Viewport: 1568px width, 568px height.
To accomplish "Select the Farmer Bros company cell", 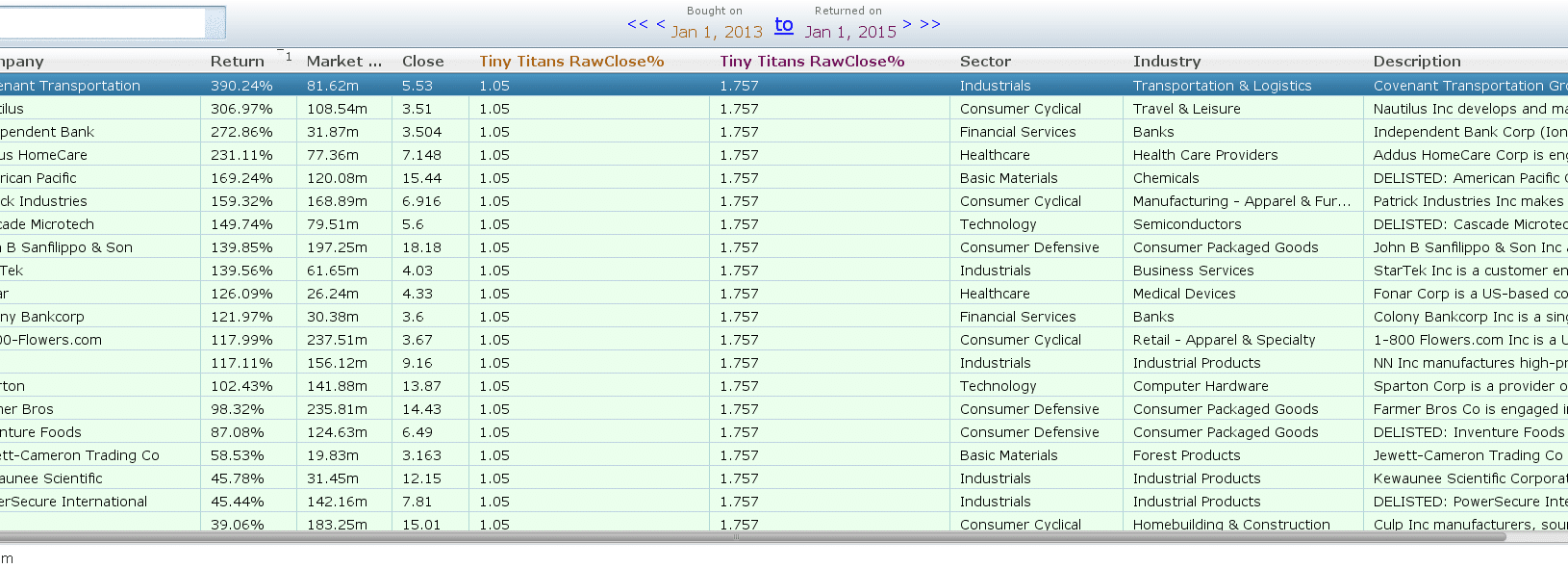I will [x=100, y=409].
